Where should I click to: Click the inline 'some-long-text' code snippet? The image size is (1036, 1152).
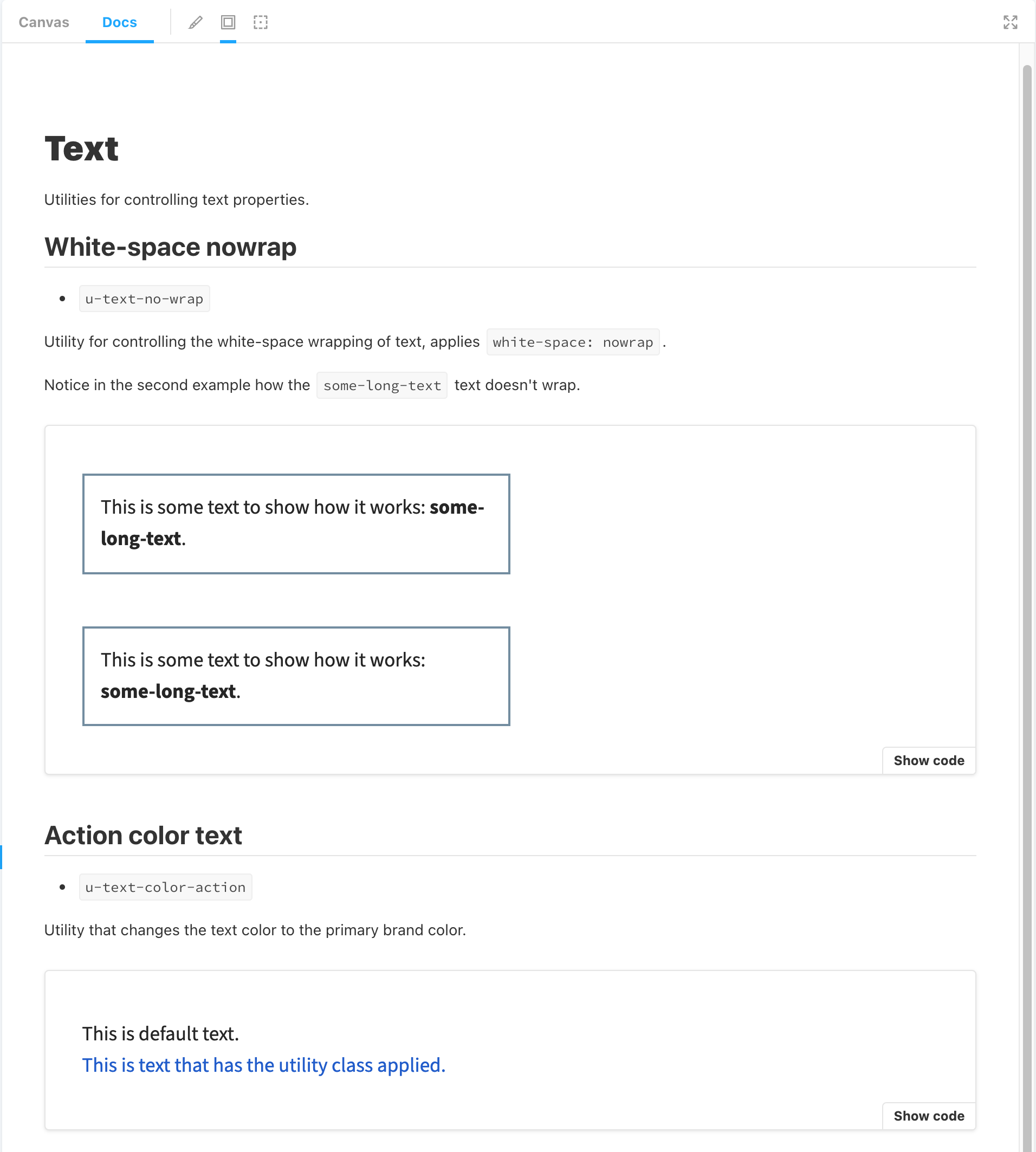coord(382,385)
